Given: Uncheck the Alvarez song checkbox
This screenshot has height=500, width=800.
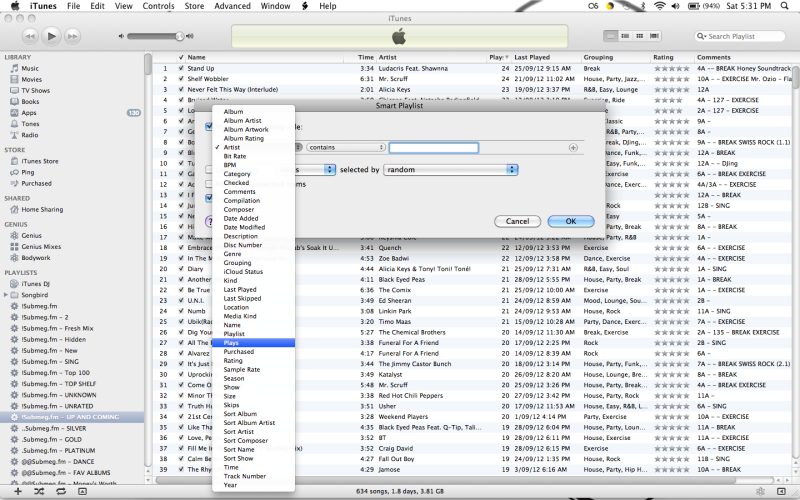Looking at the screenshot, I should [x=181, y=354].
